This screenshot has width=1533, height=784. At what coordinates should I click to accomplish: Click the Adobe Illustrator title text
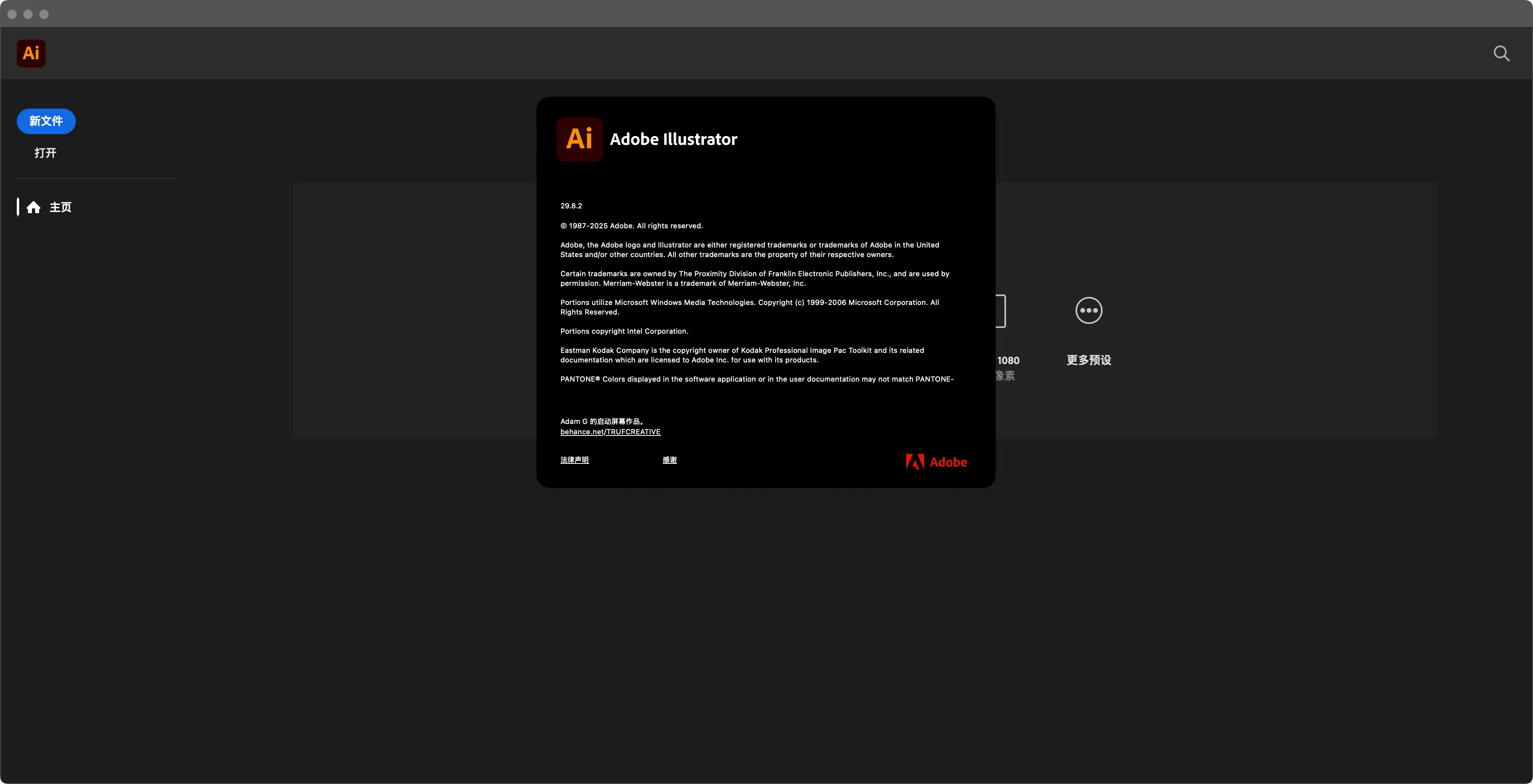(673, 139)
